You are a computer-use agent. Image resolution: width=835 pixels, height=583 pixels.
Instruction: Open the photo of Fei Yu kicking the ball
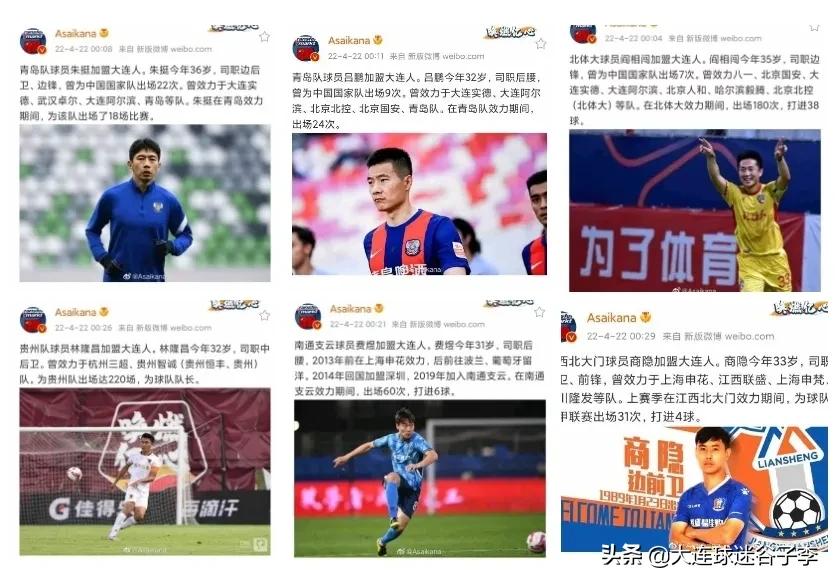tap(420, 479)
